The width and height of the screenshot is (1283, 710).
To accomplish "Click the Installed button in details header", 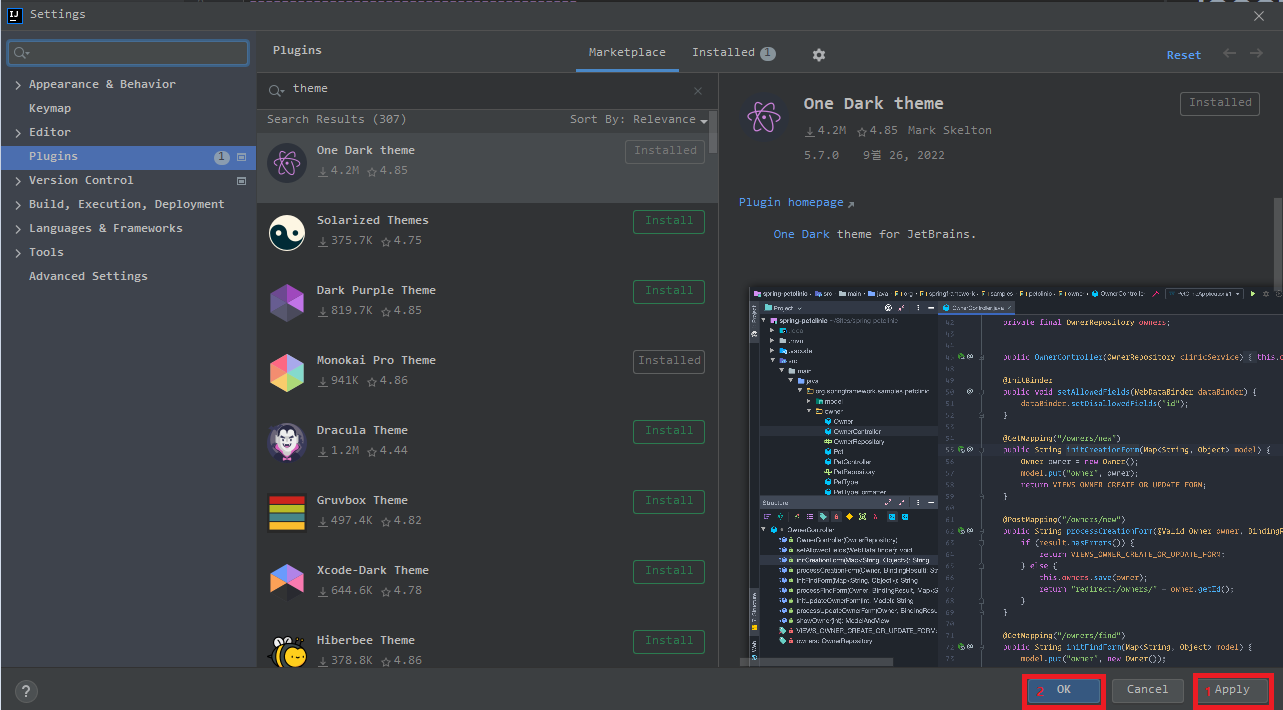I will [1220, 103].
